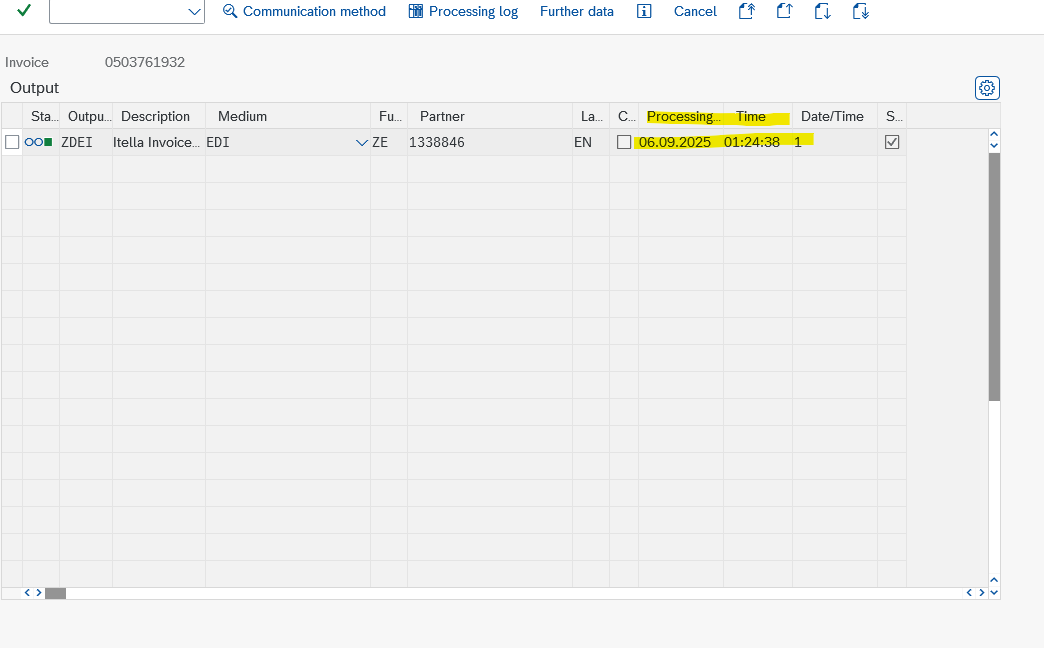Toggle the checked checkbox in the last column
This screenshot has width=1044, height=648.
(892, 142)
